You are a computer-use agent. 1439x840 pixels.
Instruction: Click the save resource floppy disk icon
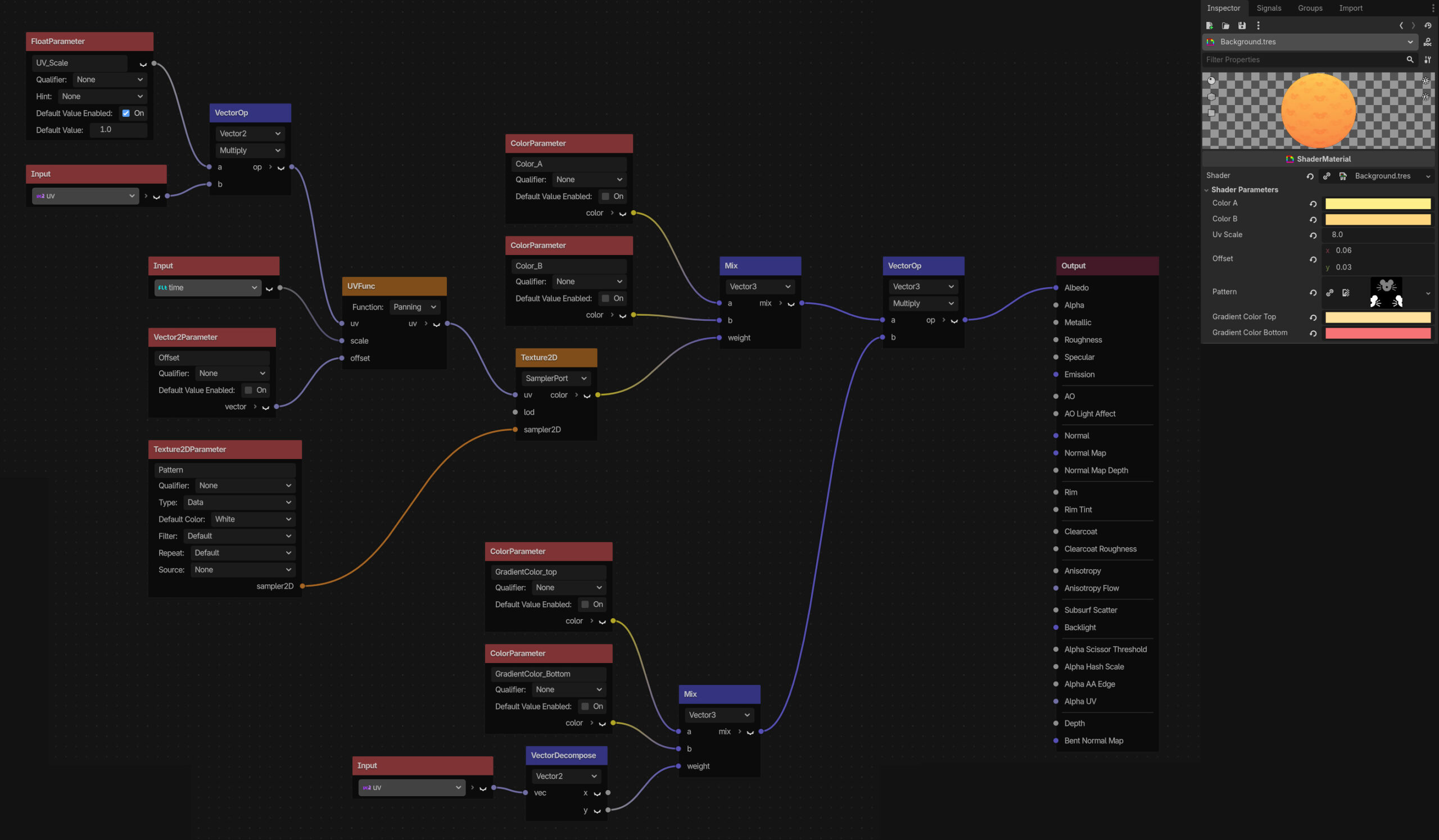1242,26
